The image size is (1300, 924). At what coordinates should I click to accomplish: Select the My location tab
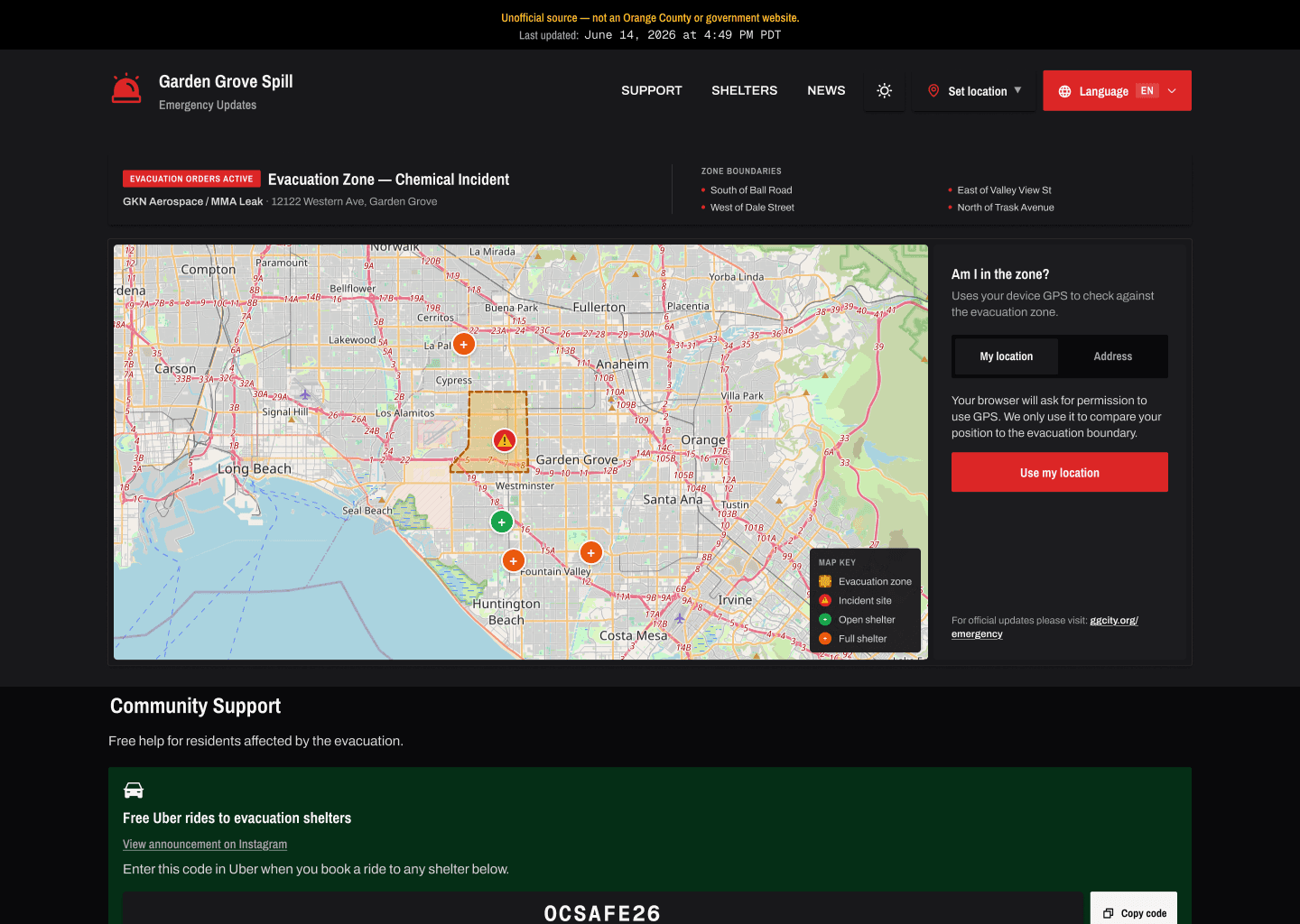tap(1007, 356)
